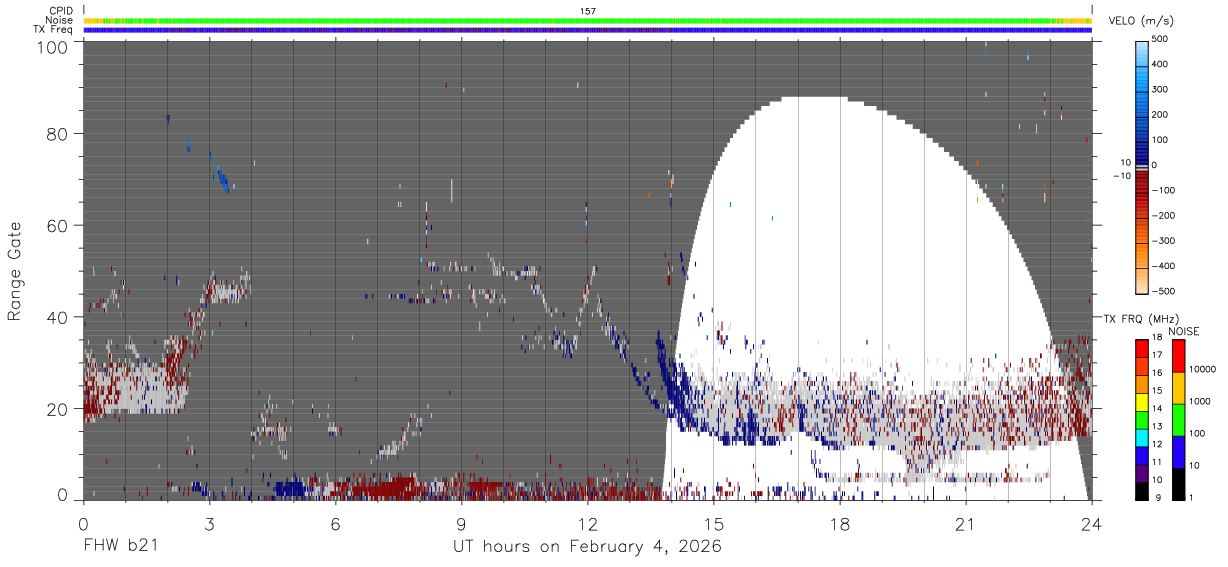
Task: Click the NOISE legend title
Action: click(x=1183, y=331)
